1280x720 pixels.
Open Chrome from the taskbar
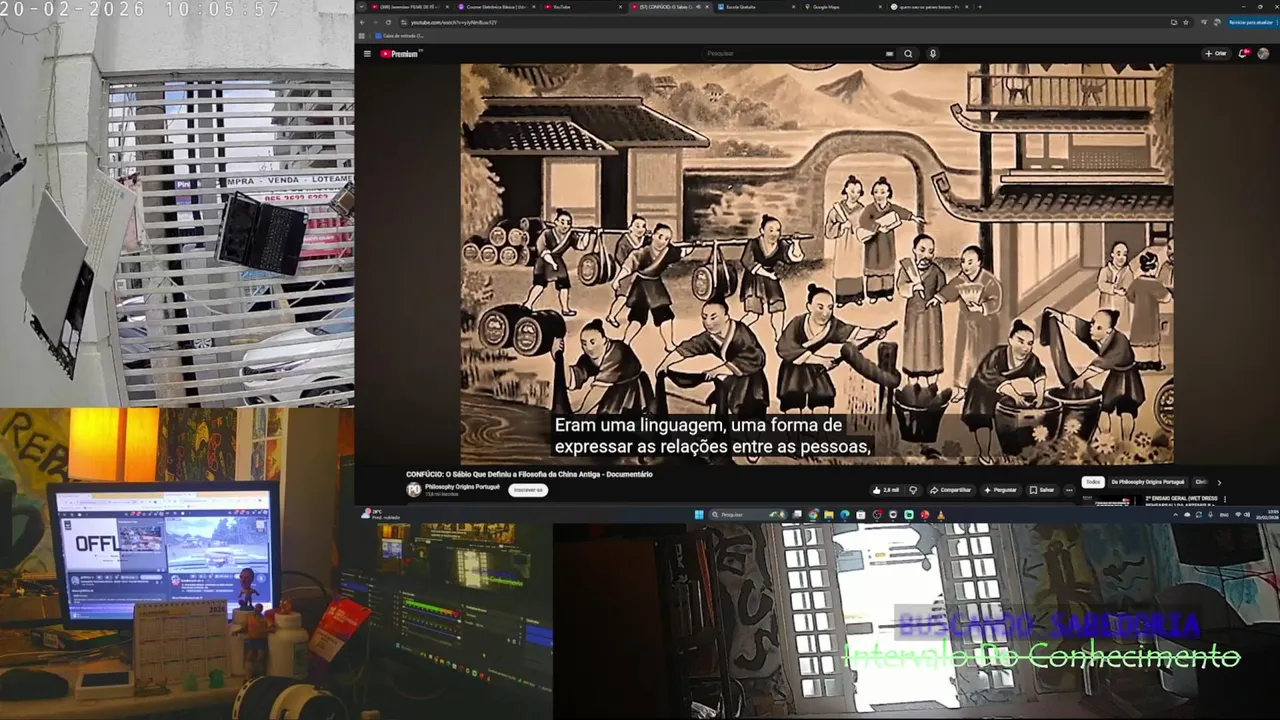813,515
